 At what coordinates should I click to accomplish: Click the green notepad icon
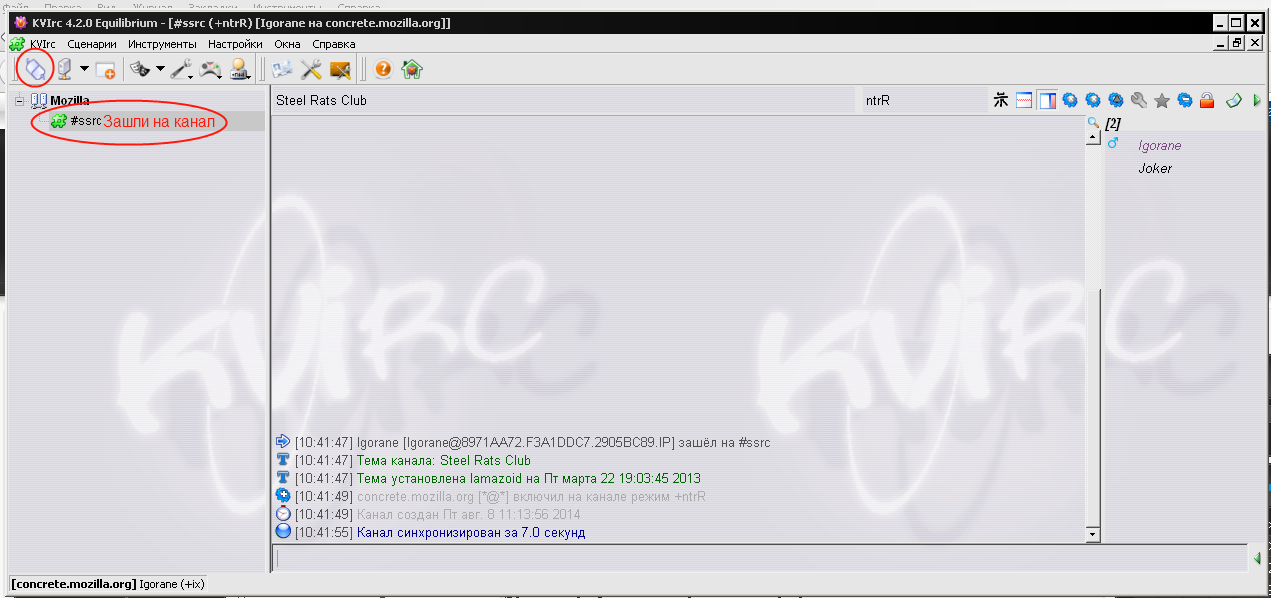[x=1234, y=100]
